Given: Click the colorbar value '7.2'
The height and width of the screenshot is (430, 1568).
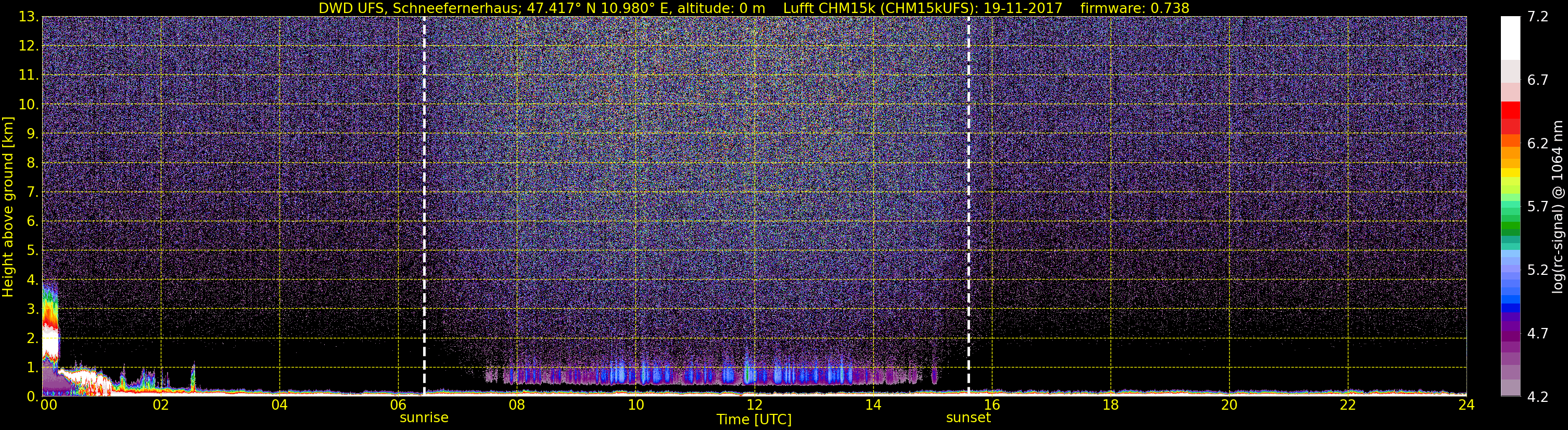Looking at the screenshot, I should click(1538, 17).
